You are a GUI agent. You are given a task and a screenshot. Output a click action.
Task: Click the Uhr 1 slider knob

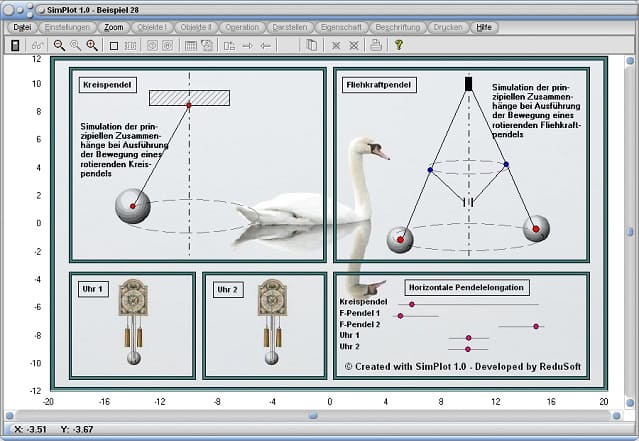[x=468, y=338]
